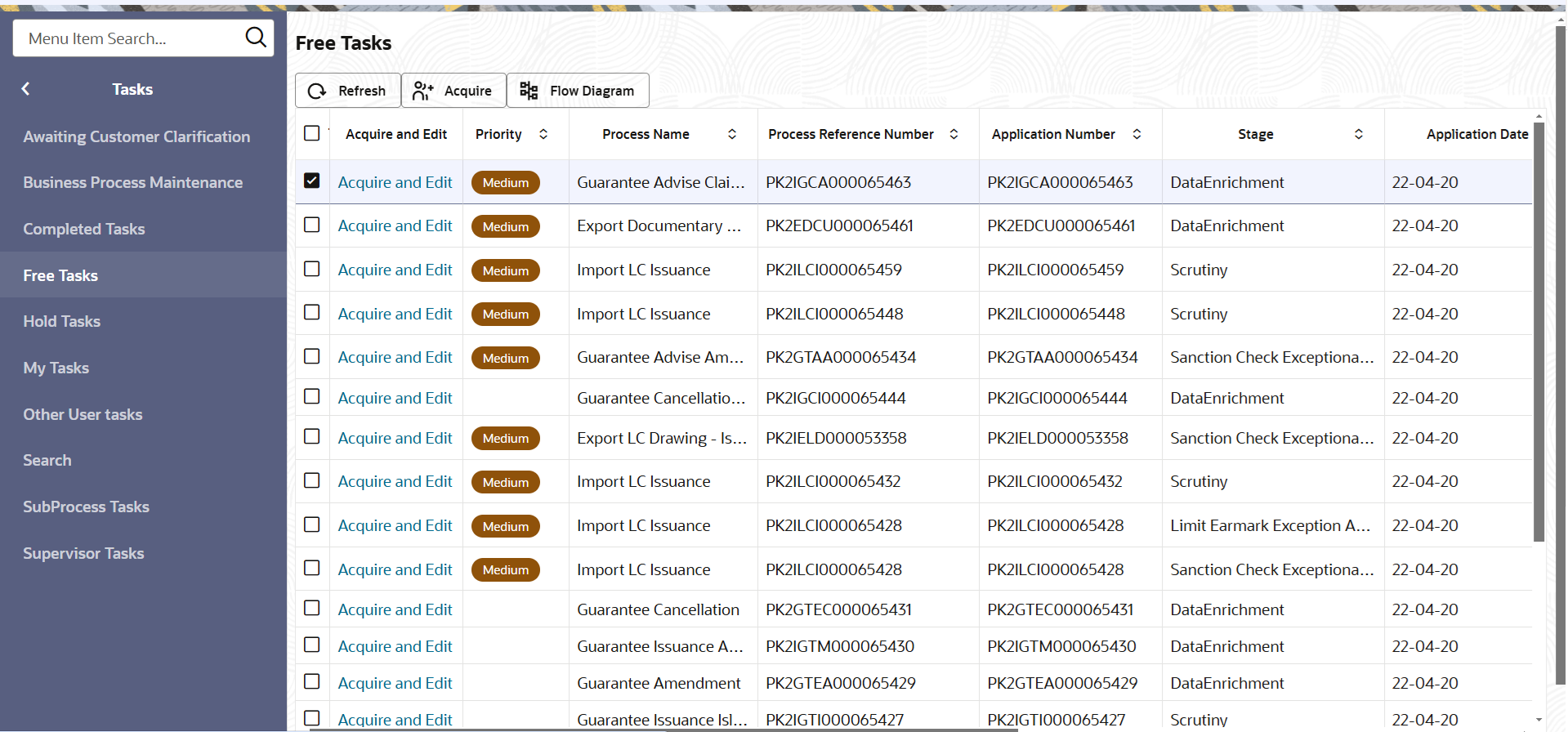Sort by Stage column arrows
The image size is (1568, 732).
pyautogui.click(x=1359, y=134)
